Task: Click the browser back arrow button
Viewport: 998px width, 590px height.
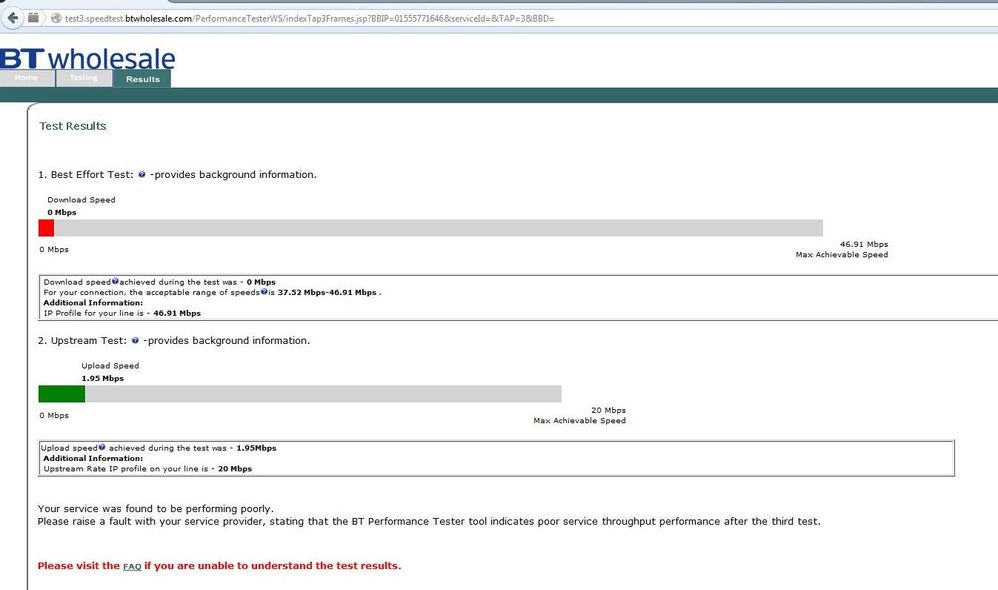Action: click(12, 18)
